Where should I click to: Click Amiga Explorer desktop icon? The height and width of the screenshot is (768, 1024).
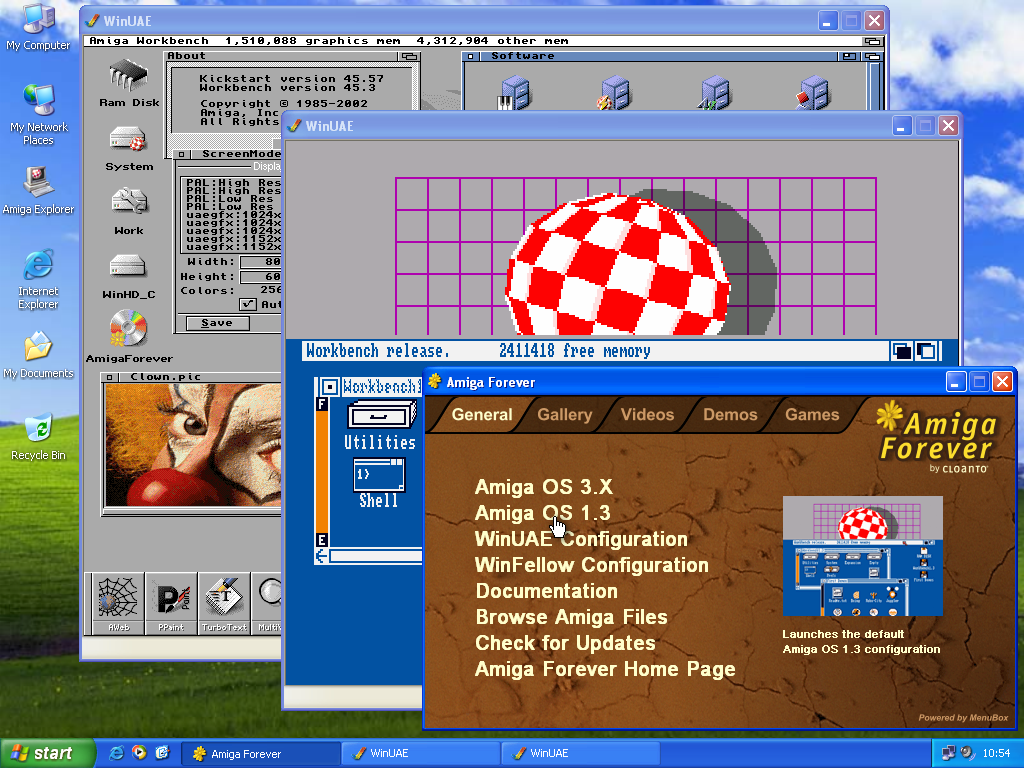[x=38, y=191]
